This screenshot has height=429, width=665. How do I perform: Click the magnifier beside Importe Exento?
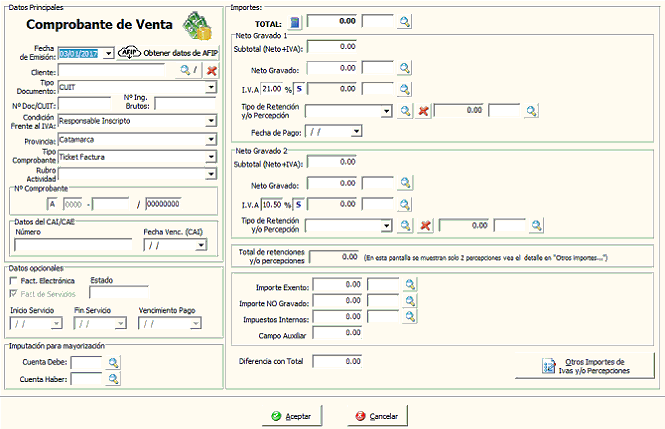click(407, 285)
